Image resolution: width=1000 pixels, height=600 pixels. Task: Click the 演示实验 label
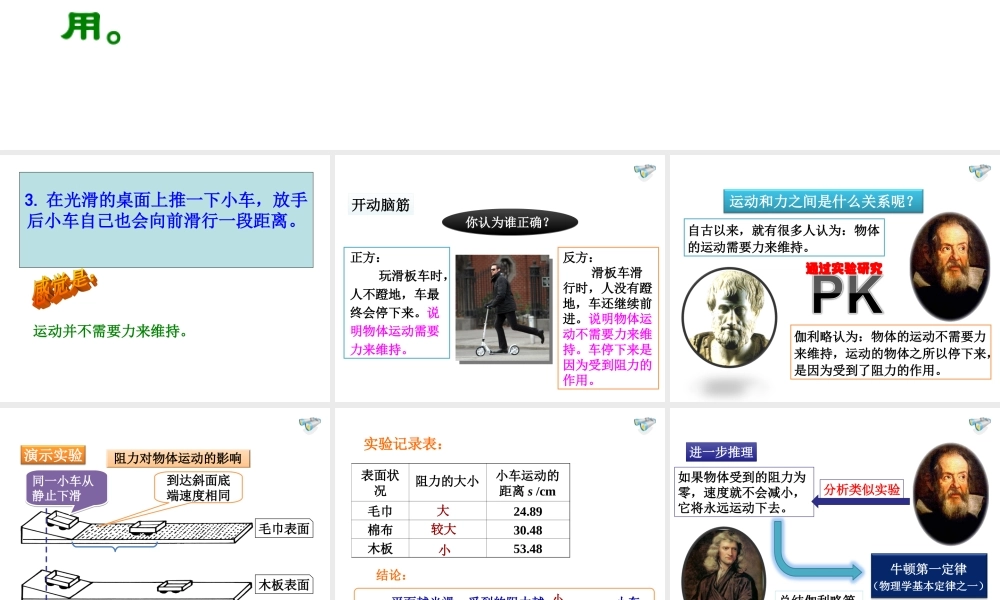point(53,455)
